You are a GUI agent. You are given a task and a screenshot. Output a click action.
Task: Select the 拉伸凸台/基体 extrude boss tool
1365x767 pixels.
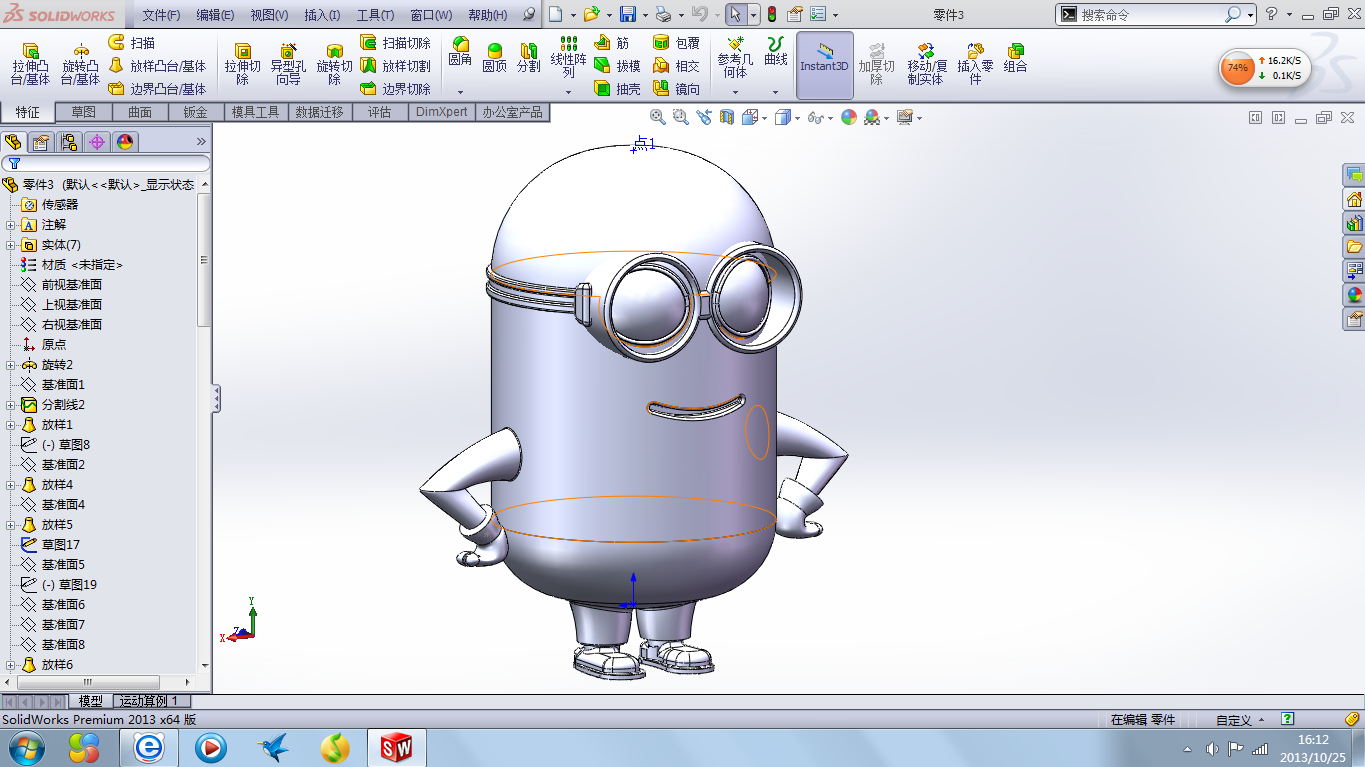click(x=30, y=65)
